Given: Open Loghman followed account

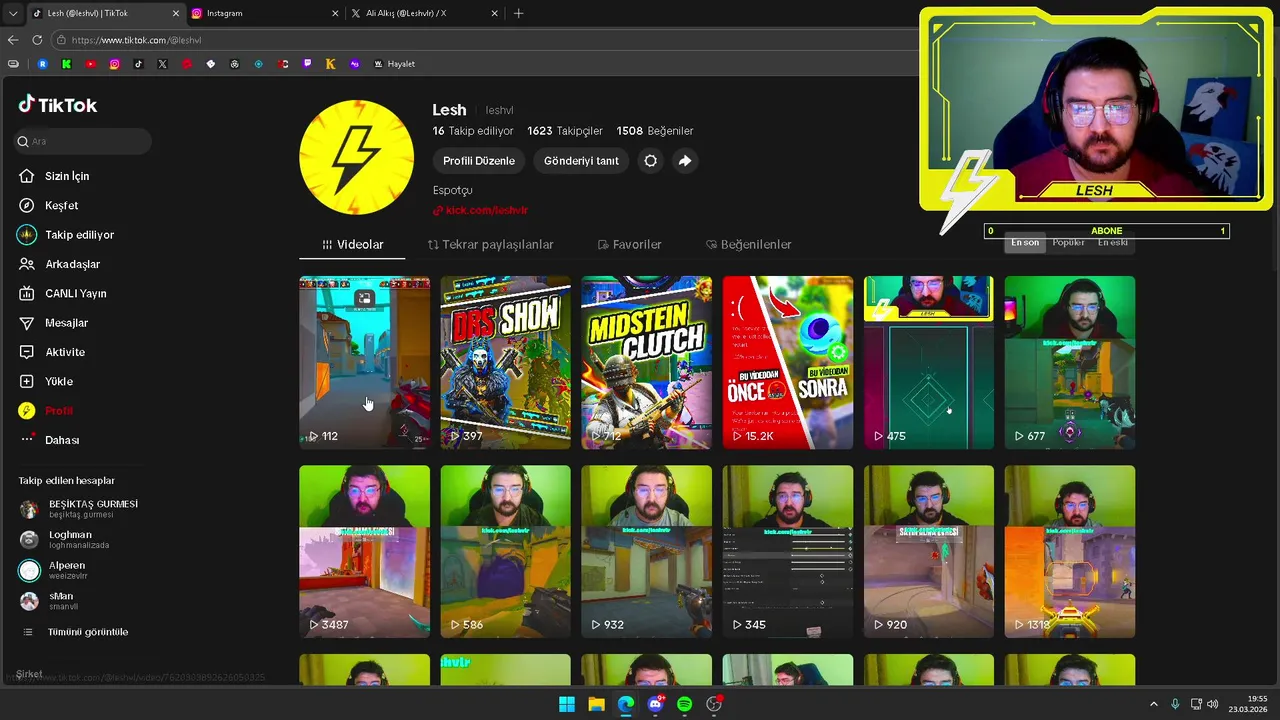Looking at the screenshot, I should pyautogui.click(x=65, y=540).
